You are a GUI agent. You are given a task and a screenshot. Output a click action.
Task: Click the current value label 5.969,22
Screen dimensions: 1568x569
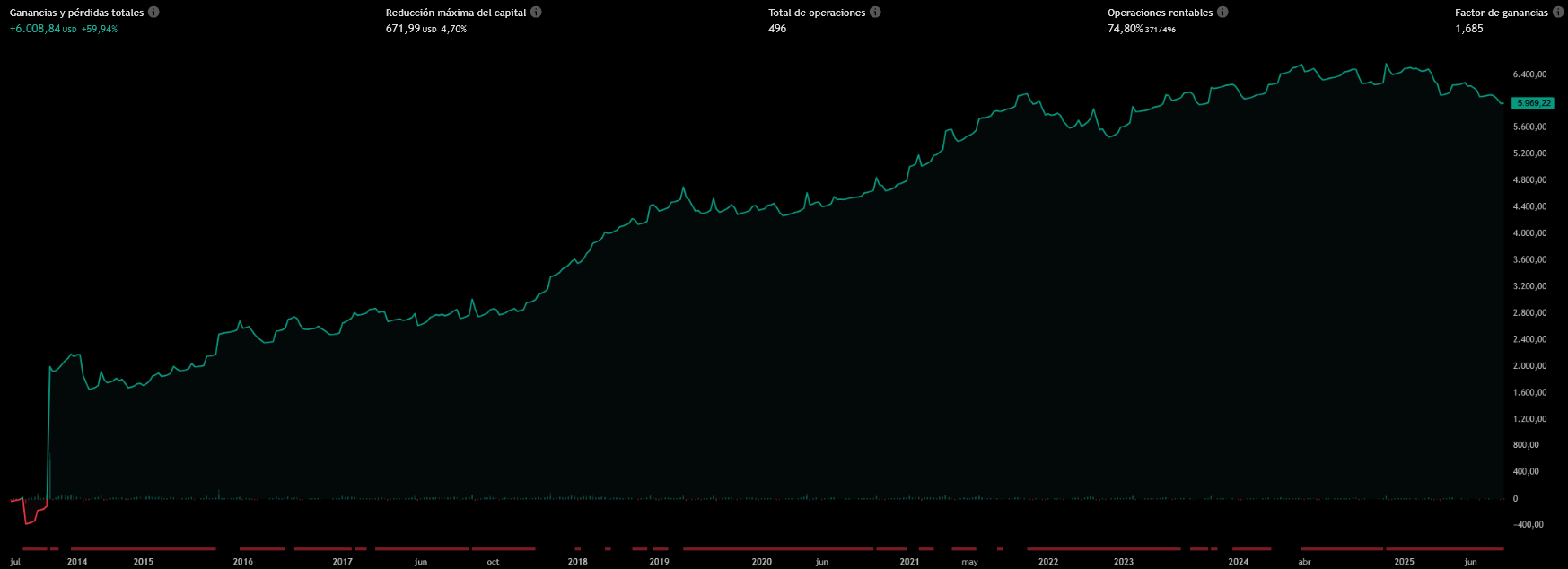point(1533,103)
